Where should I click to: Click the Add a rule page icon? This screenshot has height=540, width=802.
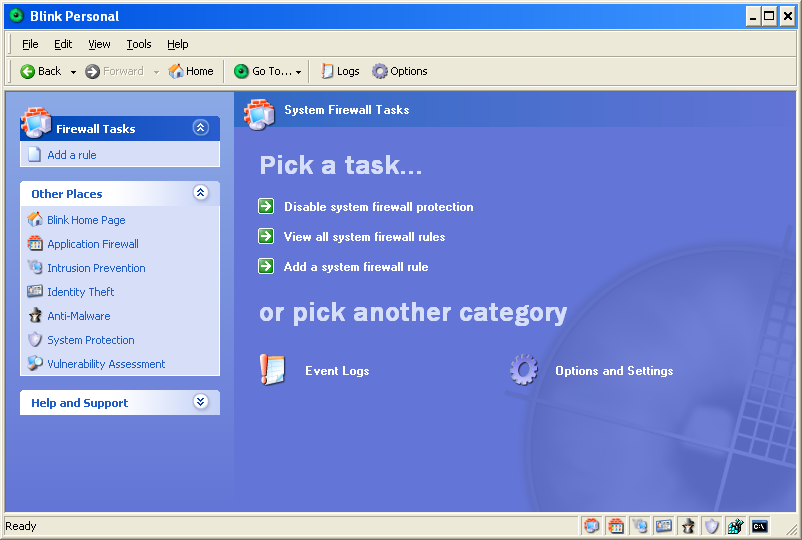click(34, 154)
